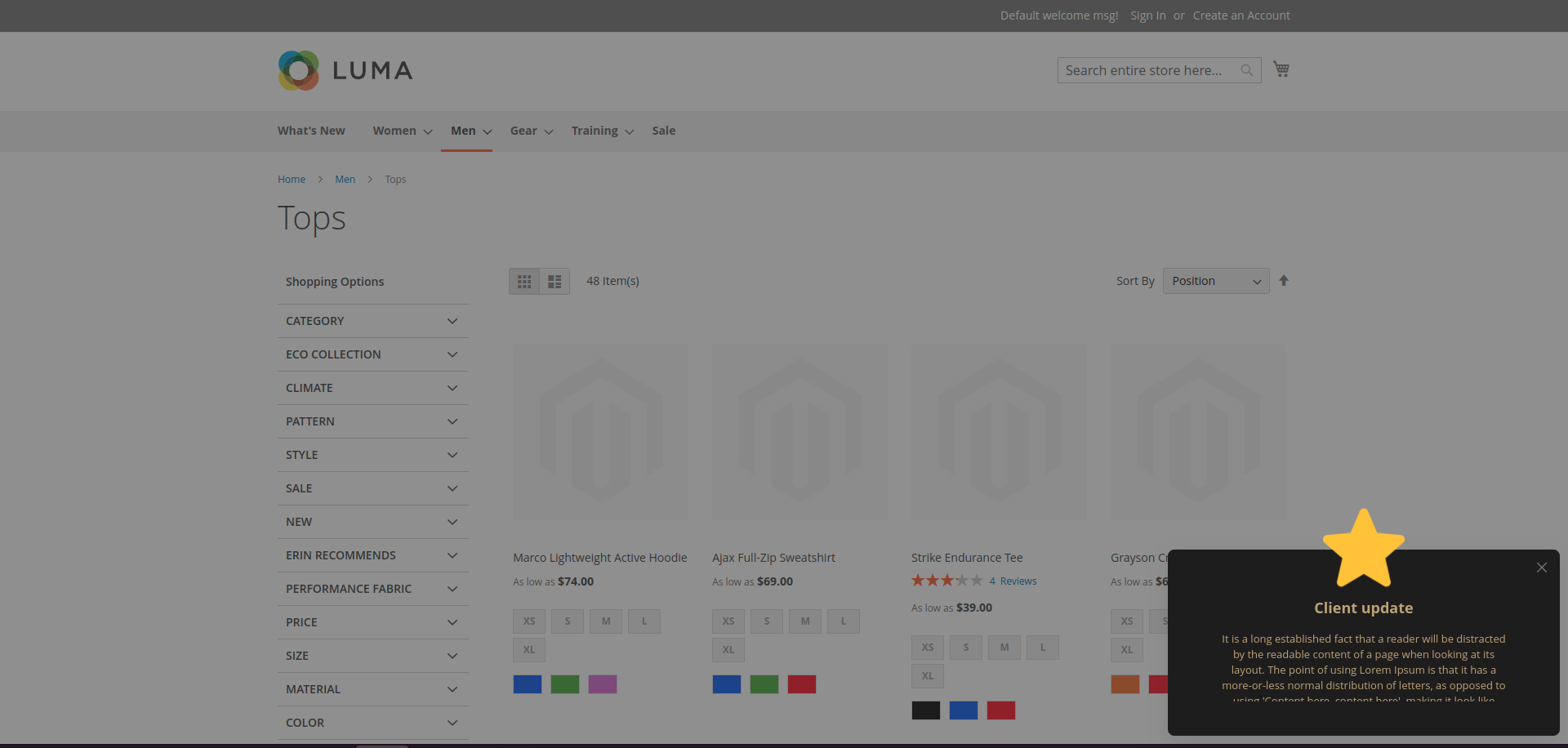Choose purple color for Marco Hoodie
Screen dimensions: 1568x748
click(603, 684)
